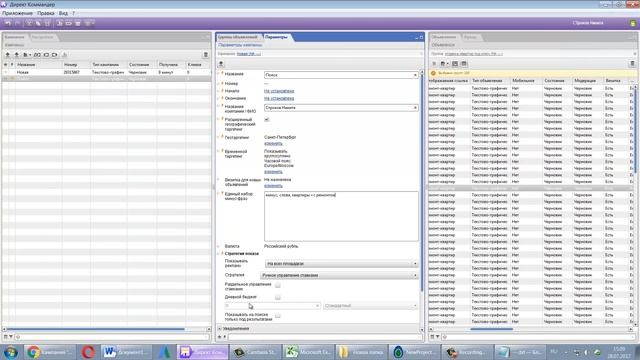
Task: Undo the last action in main toolbar
Action: tap(8, 23)
